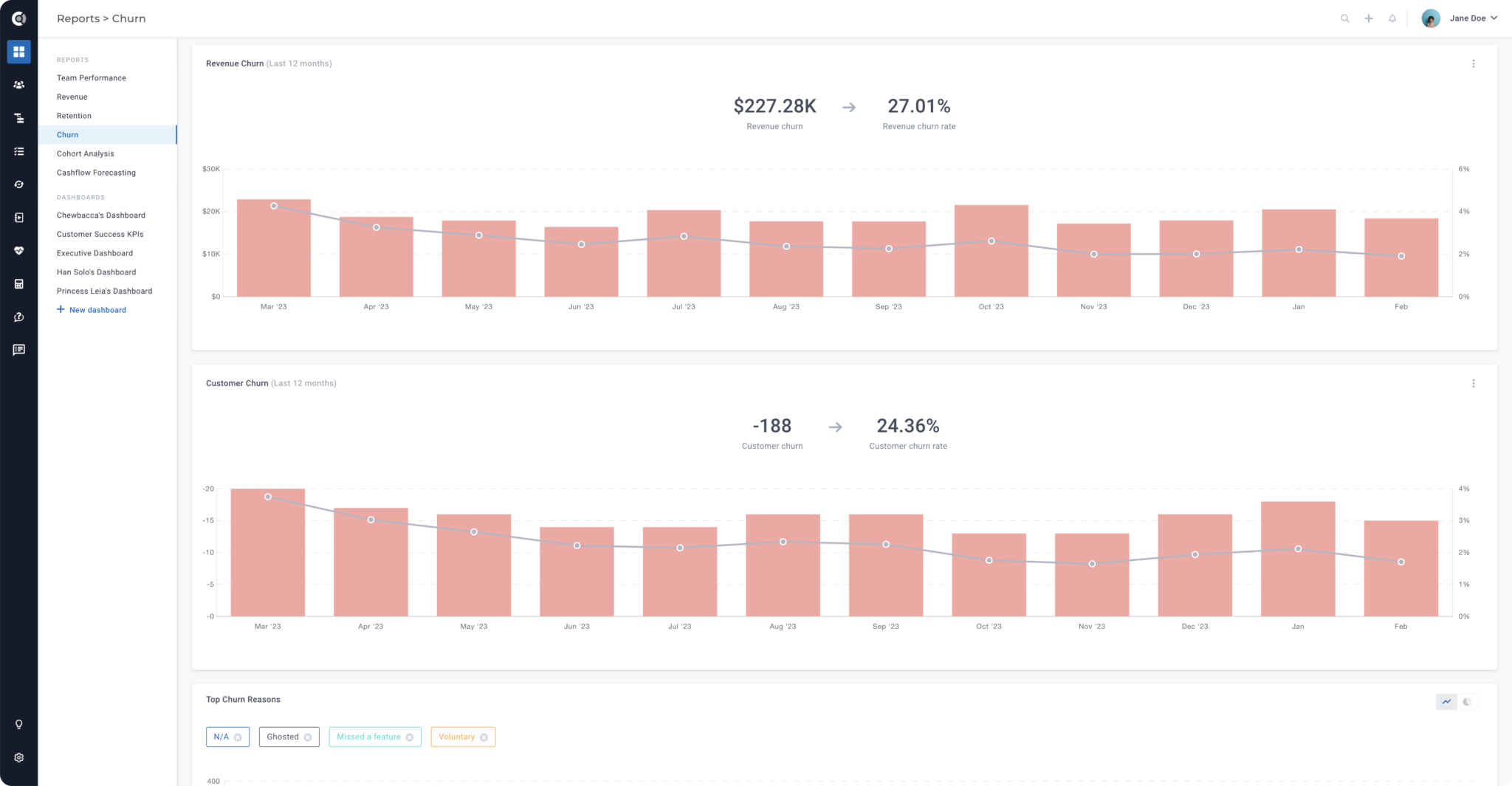
Task: Open the search icon in the top bar
Action: pos(1344,18)
